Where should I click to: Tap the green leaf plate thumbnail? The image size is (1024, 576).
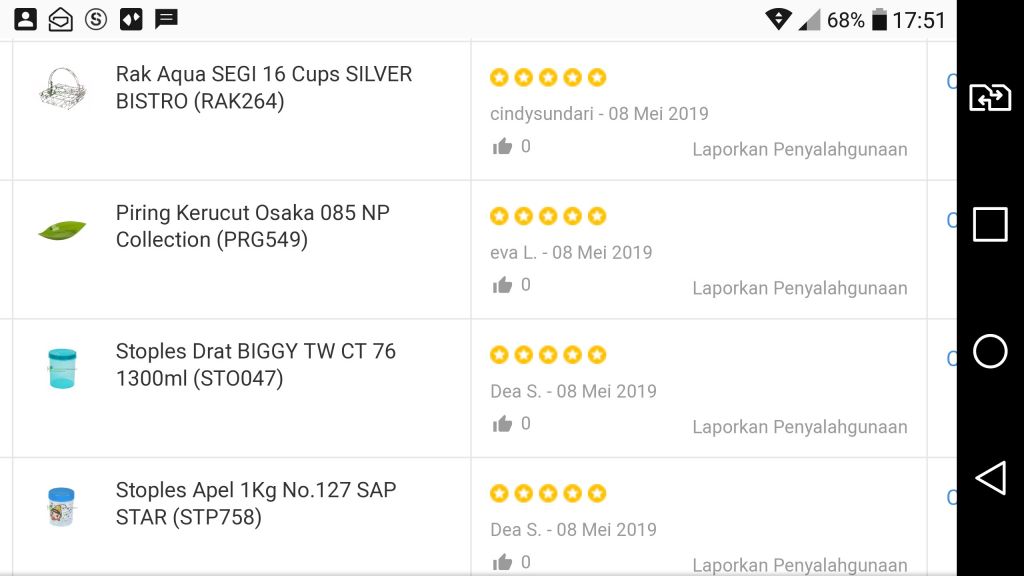(62, 229)
